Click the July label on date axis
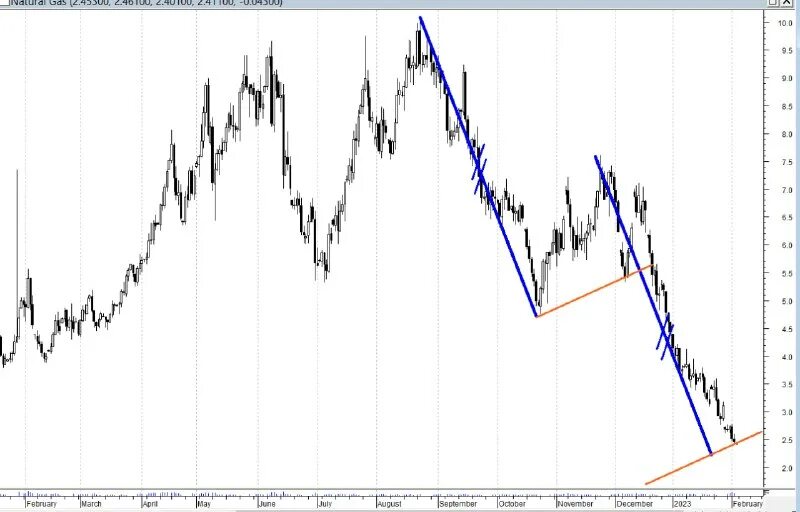The image size is (800, 512). (x=324, y=504)
